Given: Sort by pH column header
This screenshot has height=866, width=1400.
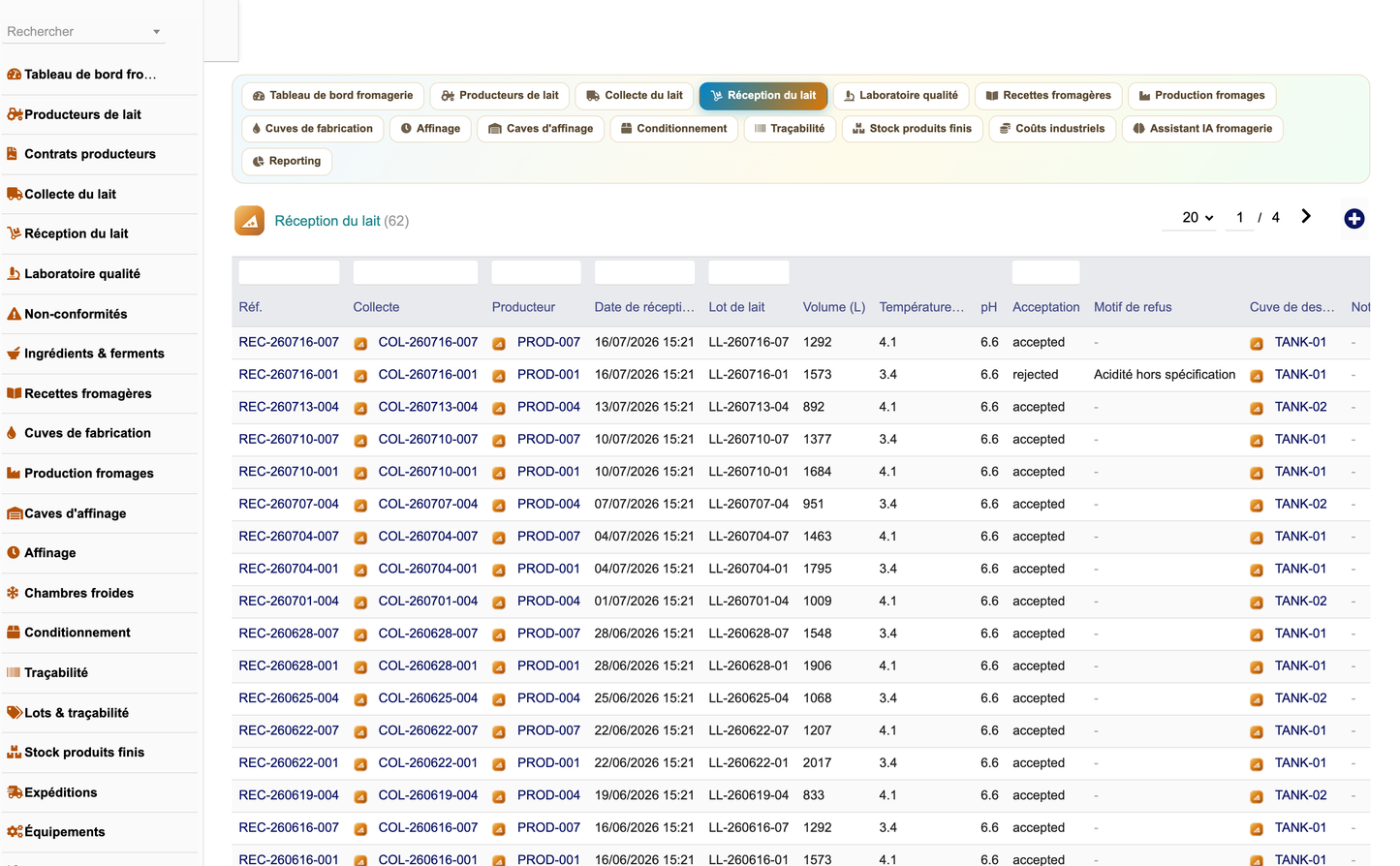Looking at the screenshot, I should pos(988,307).
